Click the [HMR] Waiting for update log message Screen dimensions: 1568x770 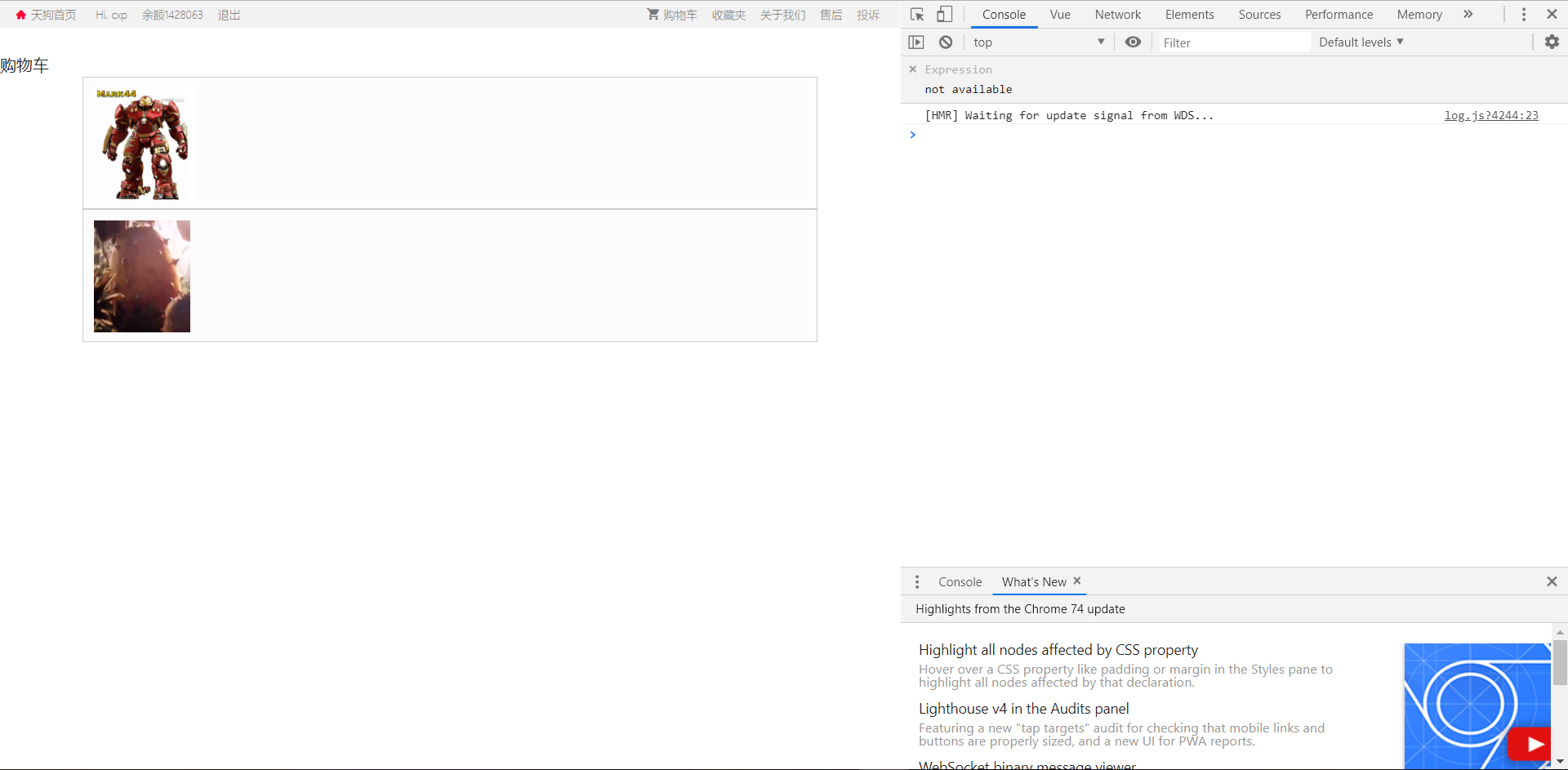coord(1069,115)
